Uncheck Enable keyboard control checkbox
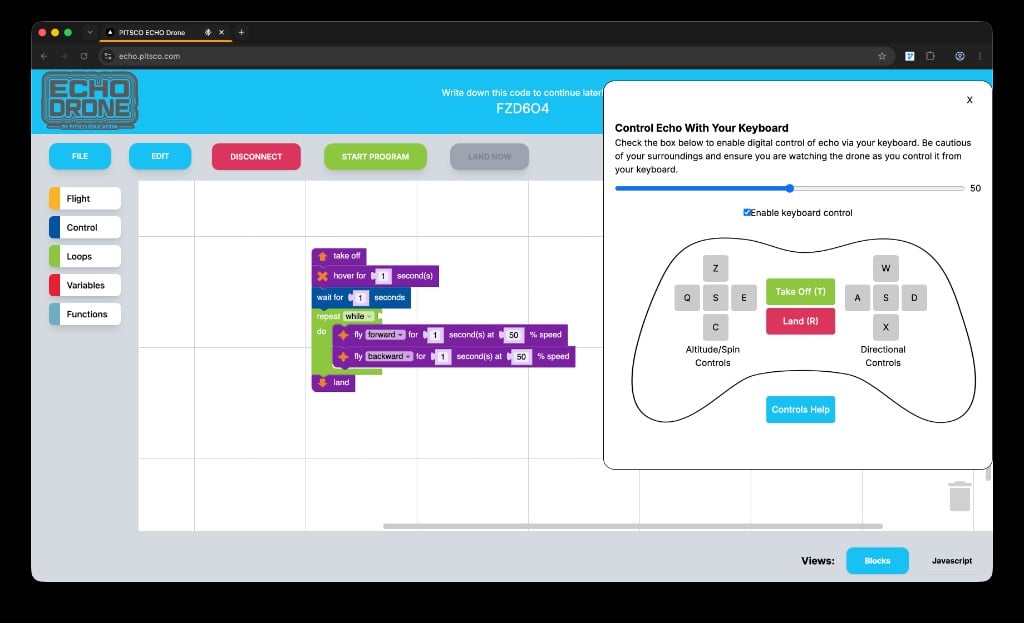Viewport: 1024px width, 623px height. coord(747,212)
